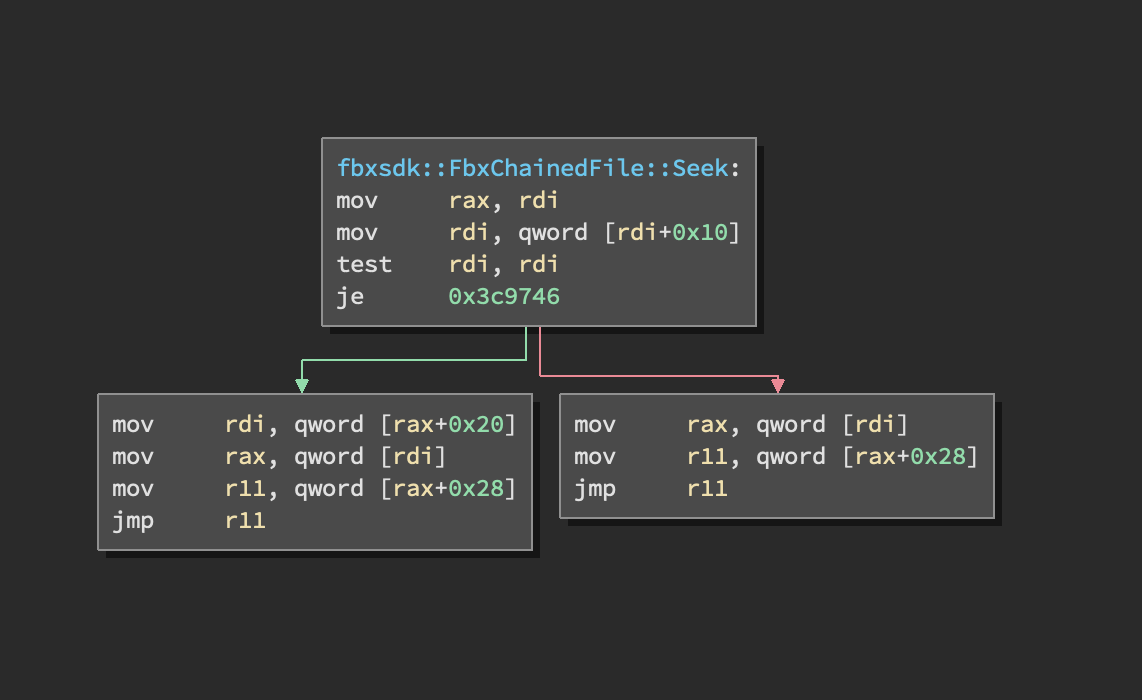
Task: Click the green branch edge arrowhead
Action: (x=302, y=386)
